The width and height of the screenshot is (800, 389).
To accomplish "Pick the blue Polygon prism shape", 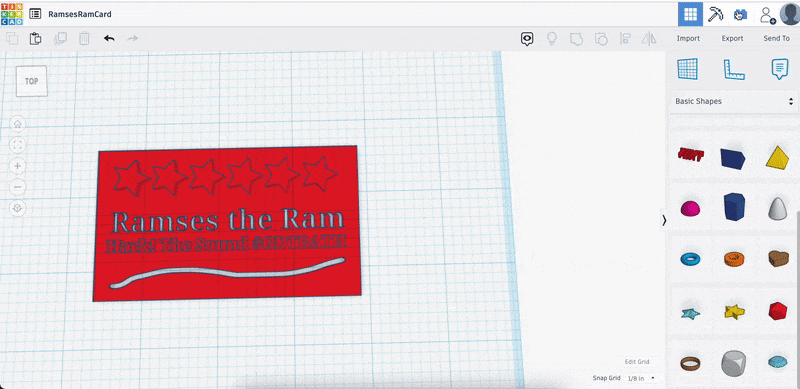I will (734, 206).
